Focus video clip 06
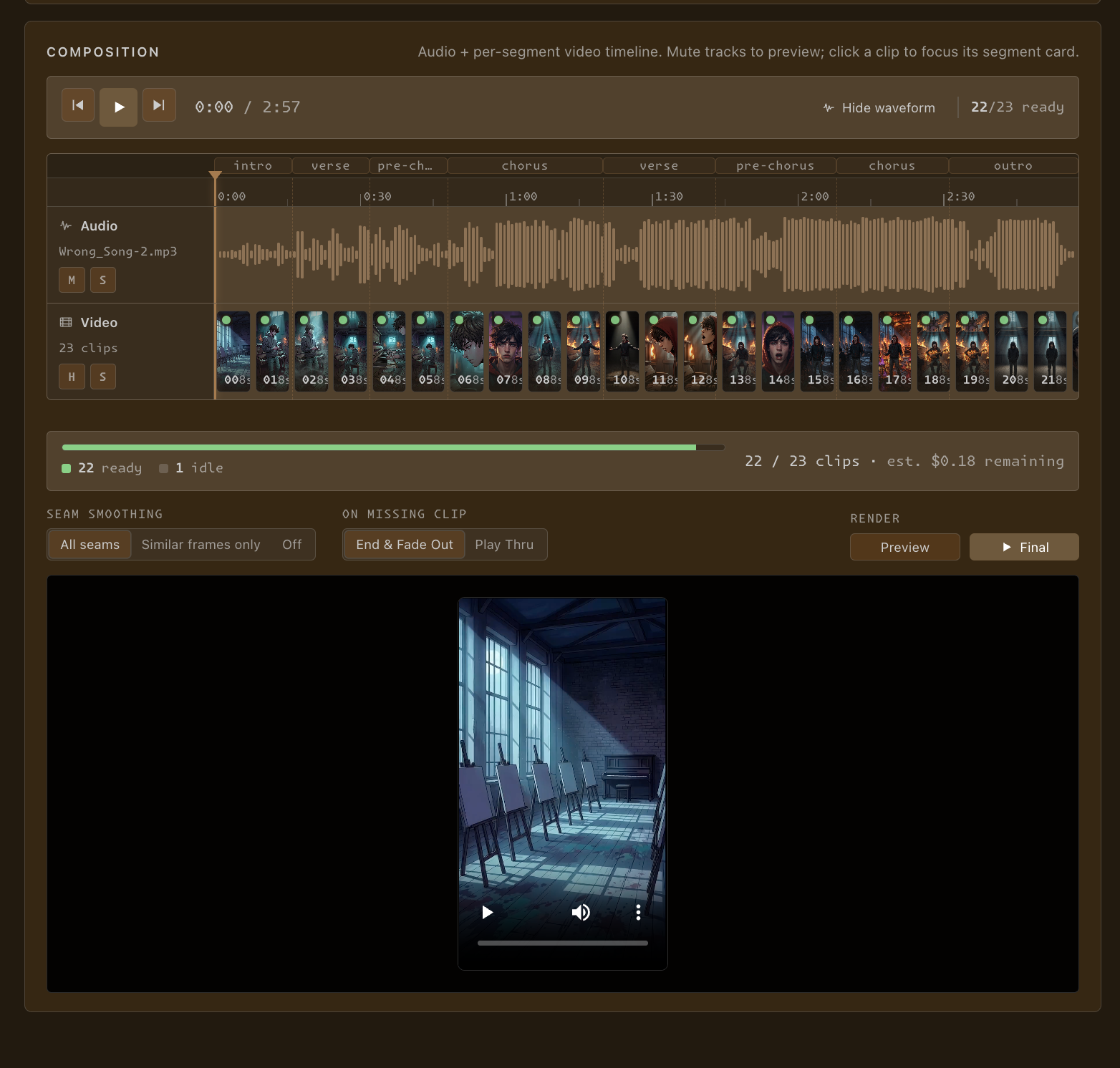This screenshot has width=1120, height=1068. point(467,351)
